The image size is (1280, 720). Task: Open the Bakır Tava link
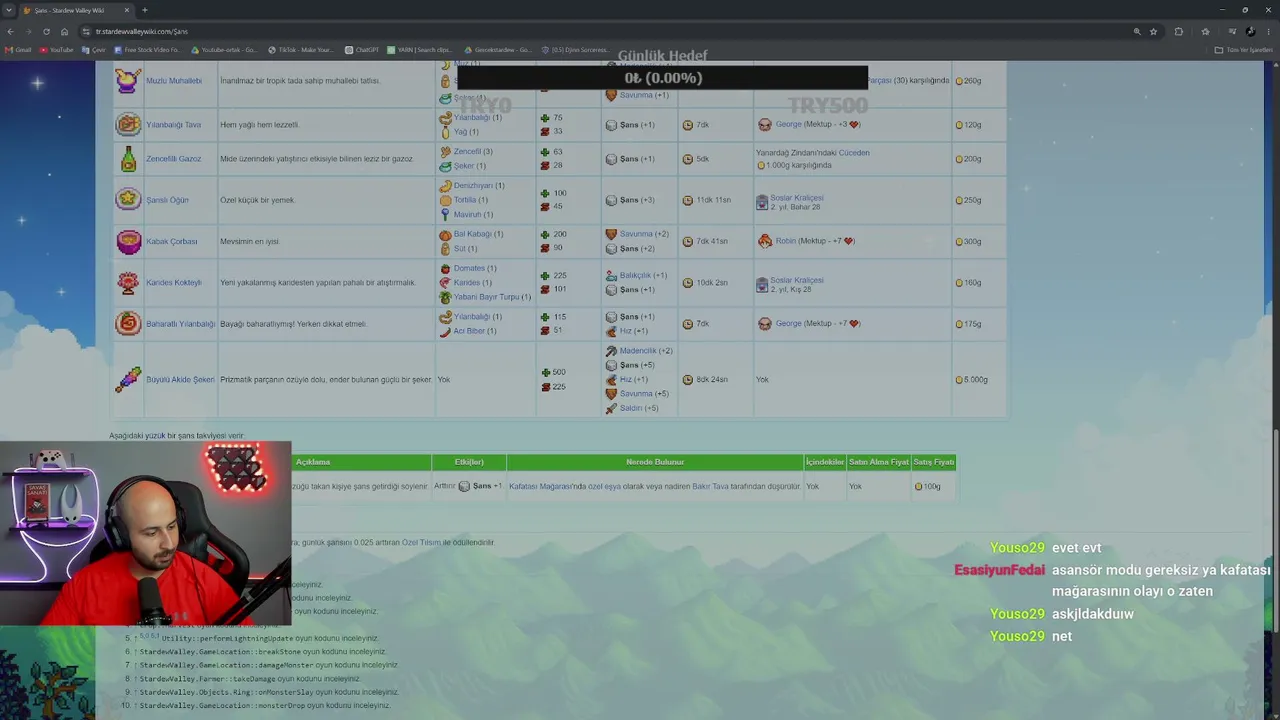(711, 487)
